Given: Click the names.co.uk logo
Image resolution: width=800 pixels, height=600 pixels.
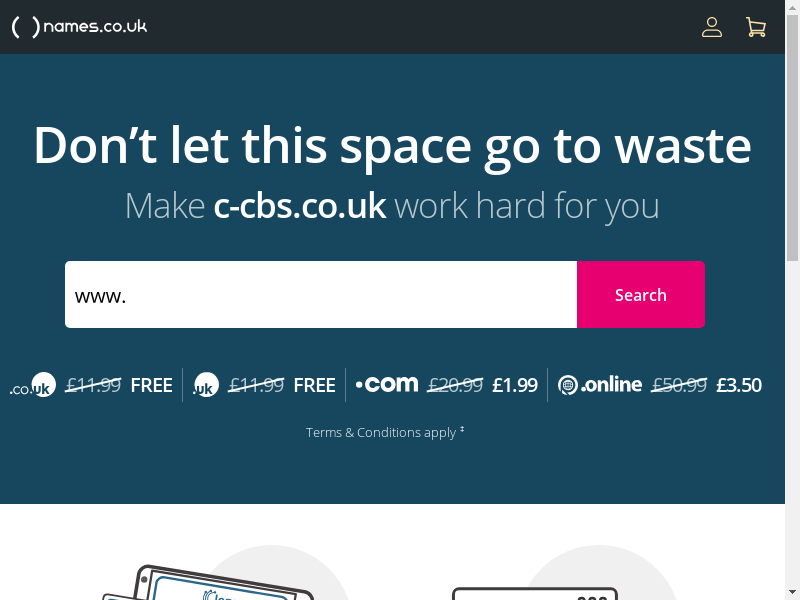Looking at the screenshot, I should (79, 27).
